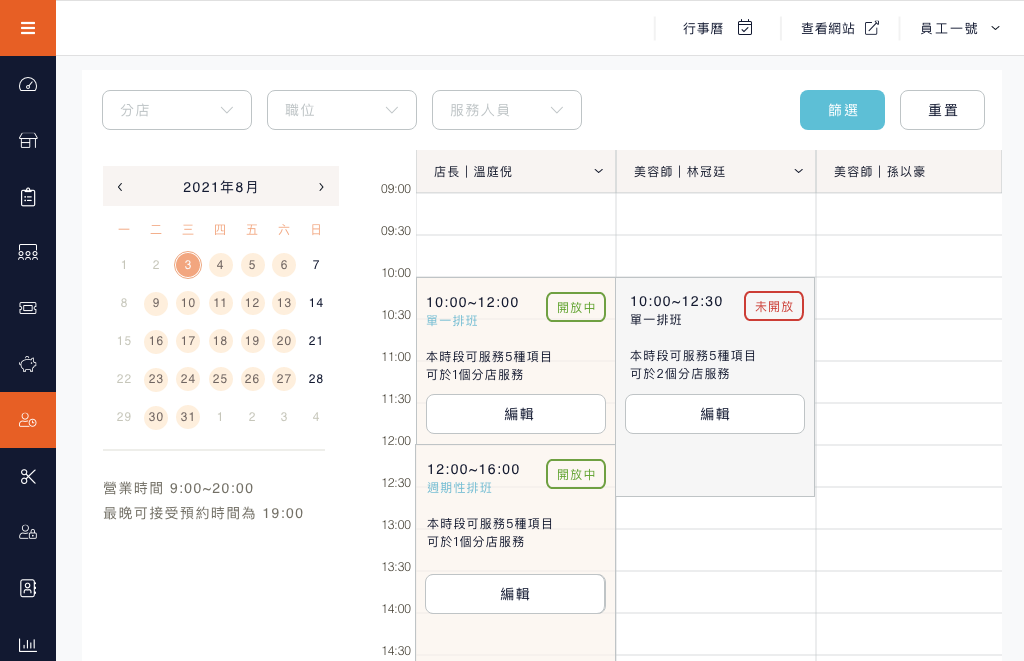Screen dimensions: 1024x661
Task: Select August 17 in the calendar
Action: click(188, 340)
